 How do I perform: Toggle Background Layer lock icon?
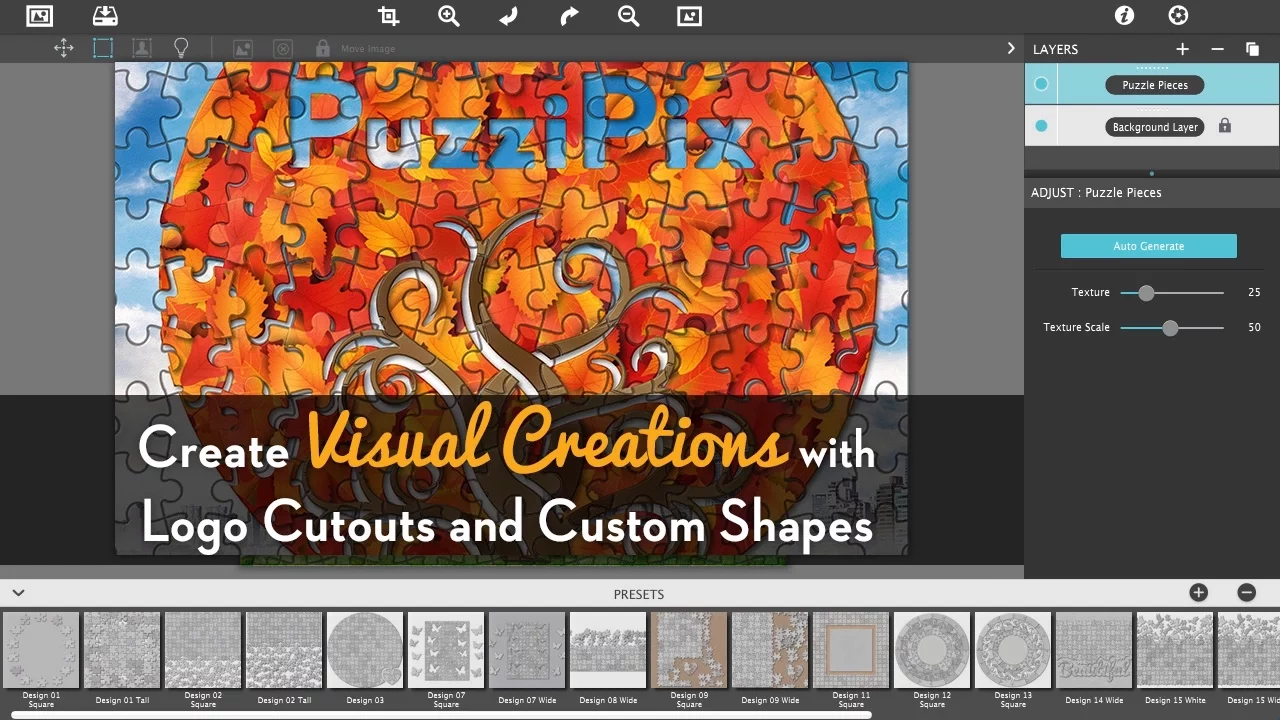point(1224,126)
